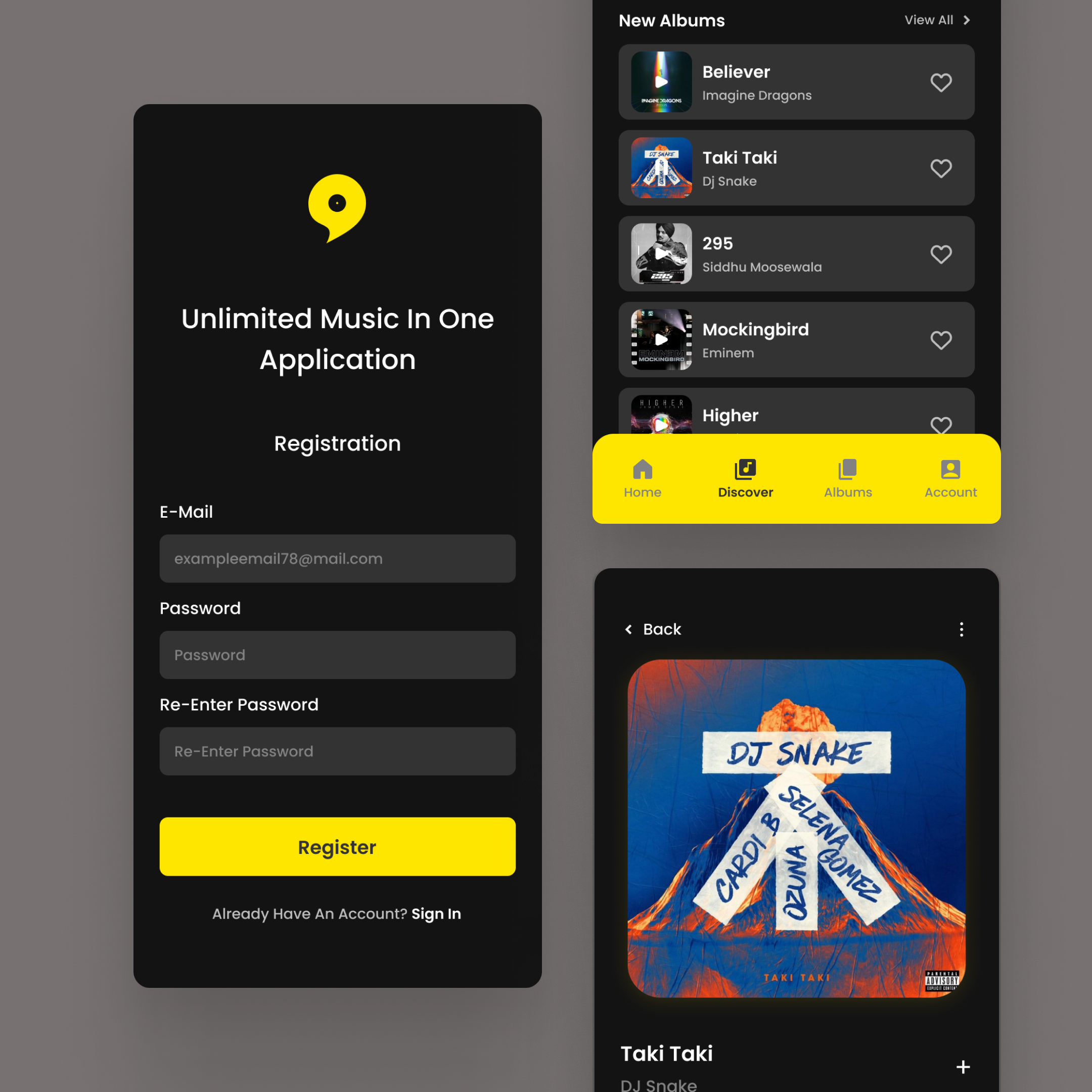Click the Register button to create account
This screenshot has height=1092, width=1092.
(337, 847)
